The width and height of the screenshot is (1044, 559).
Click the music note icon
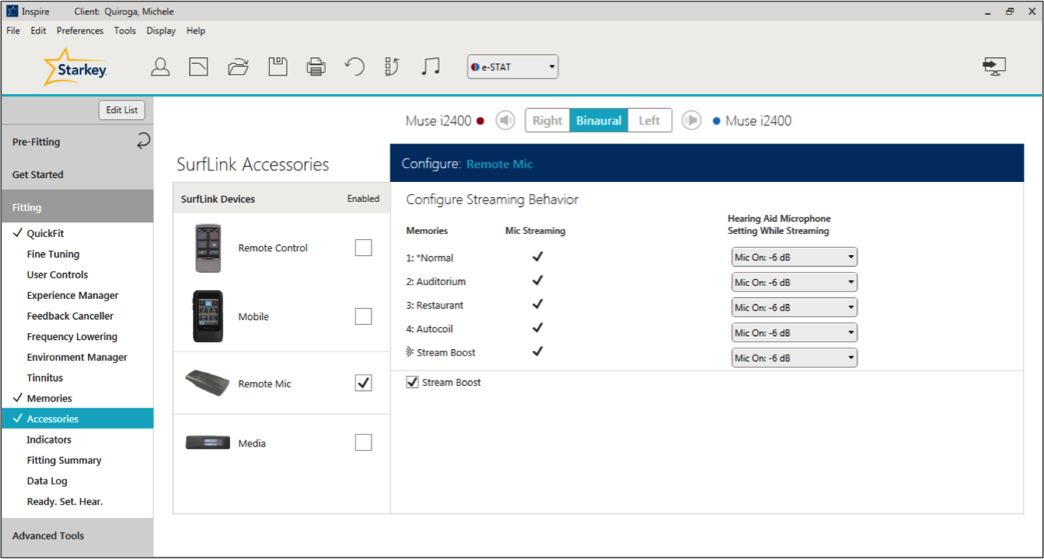431,67
